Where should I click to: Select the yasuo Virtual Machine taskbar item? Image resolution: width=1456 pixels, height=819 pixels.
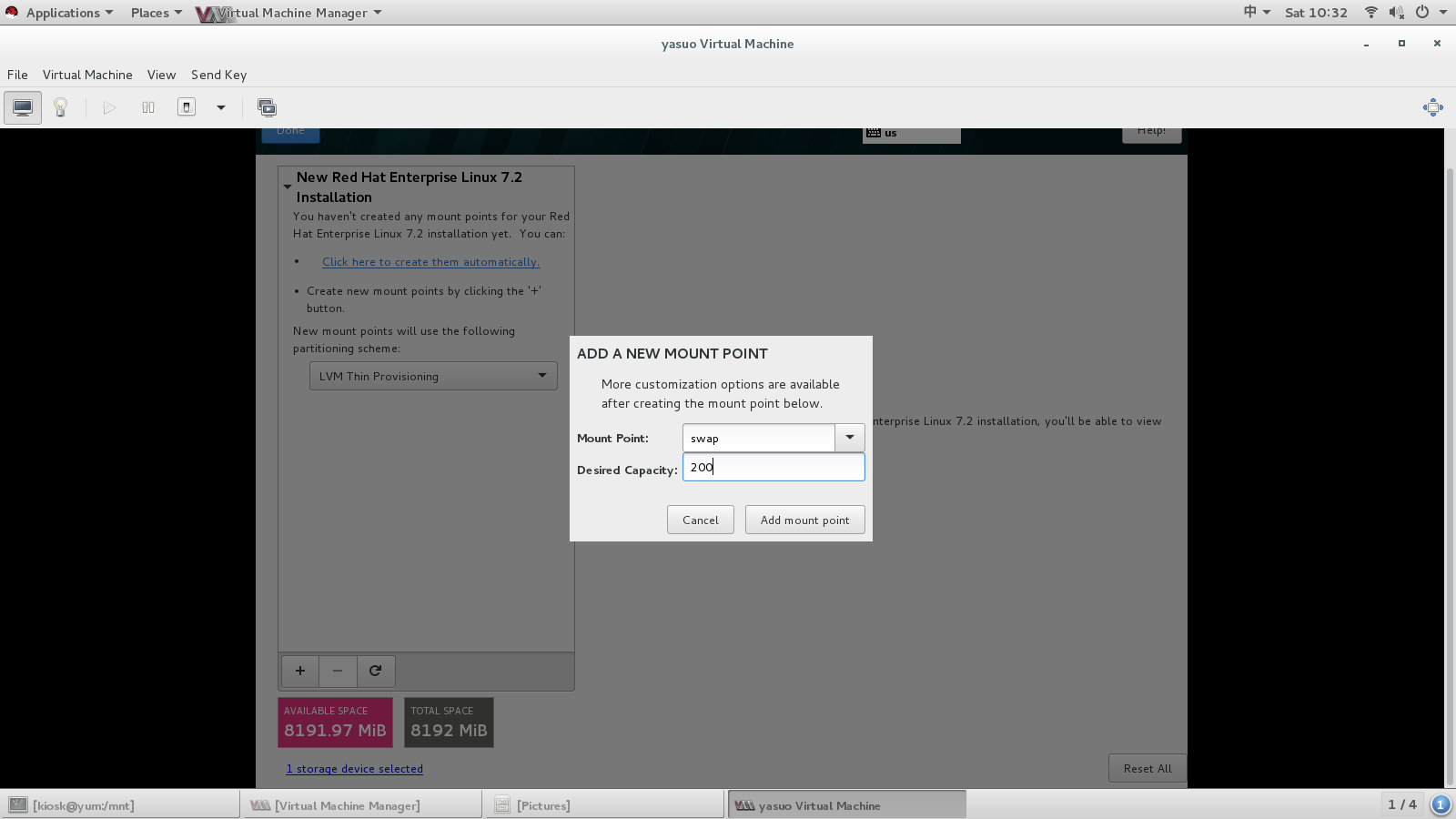click(847, 805)
